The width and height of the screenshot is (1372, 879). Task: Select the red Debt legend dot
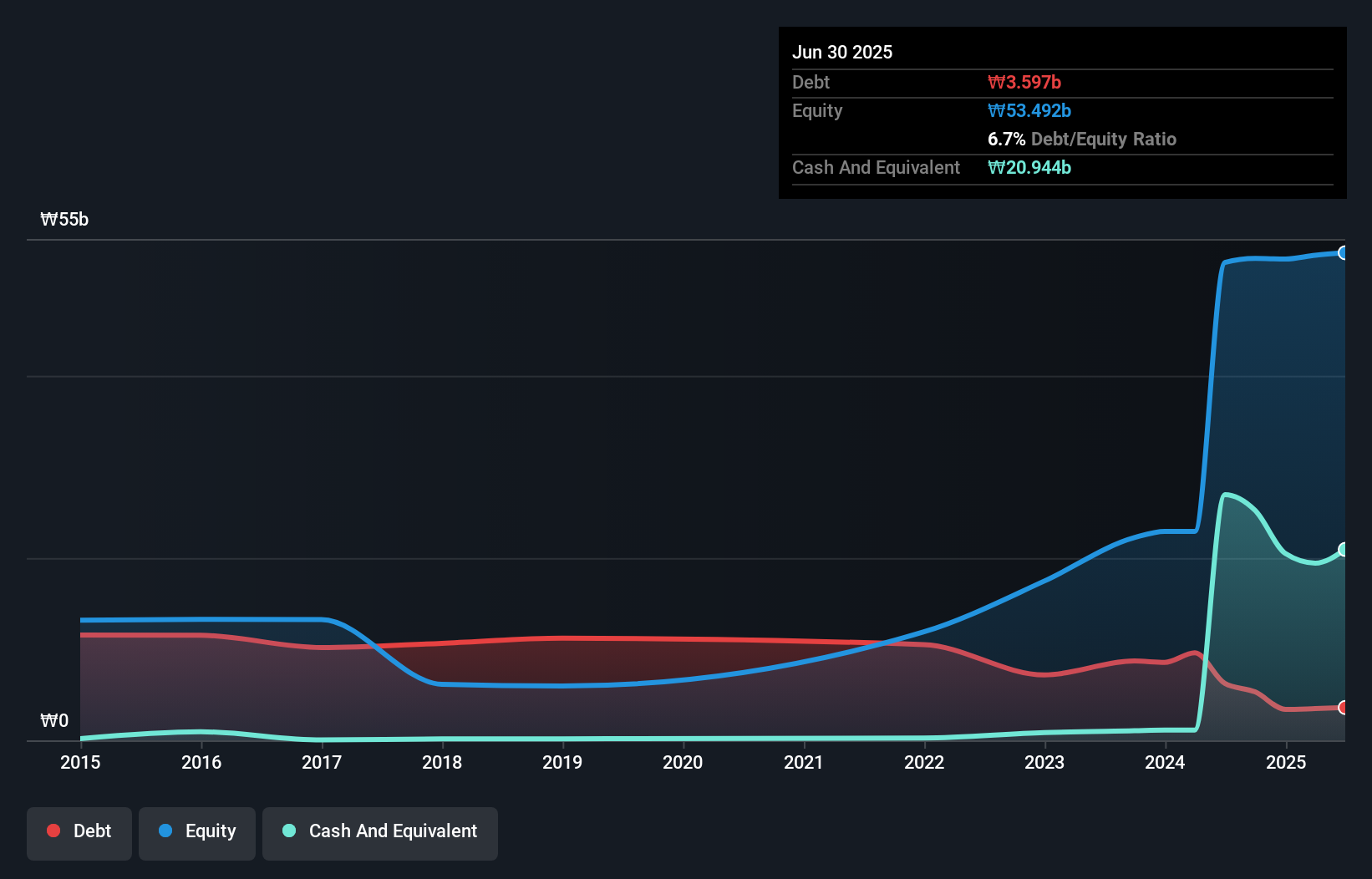click(x=53, y=831)
